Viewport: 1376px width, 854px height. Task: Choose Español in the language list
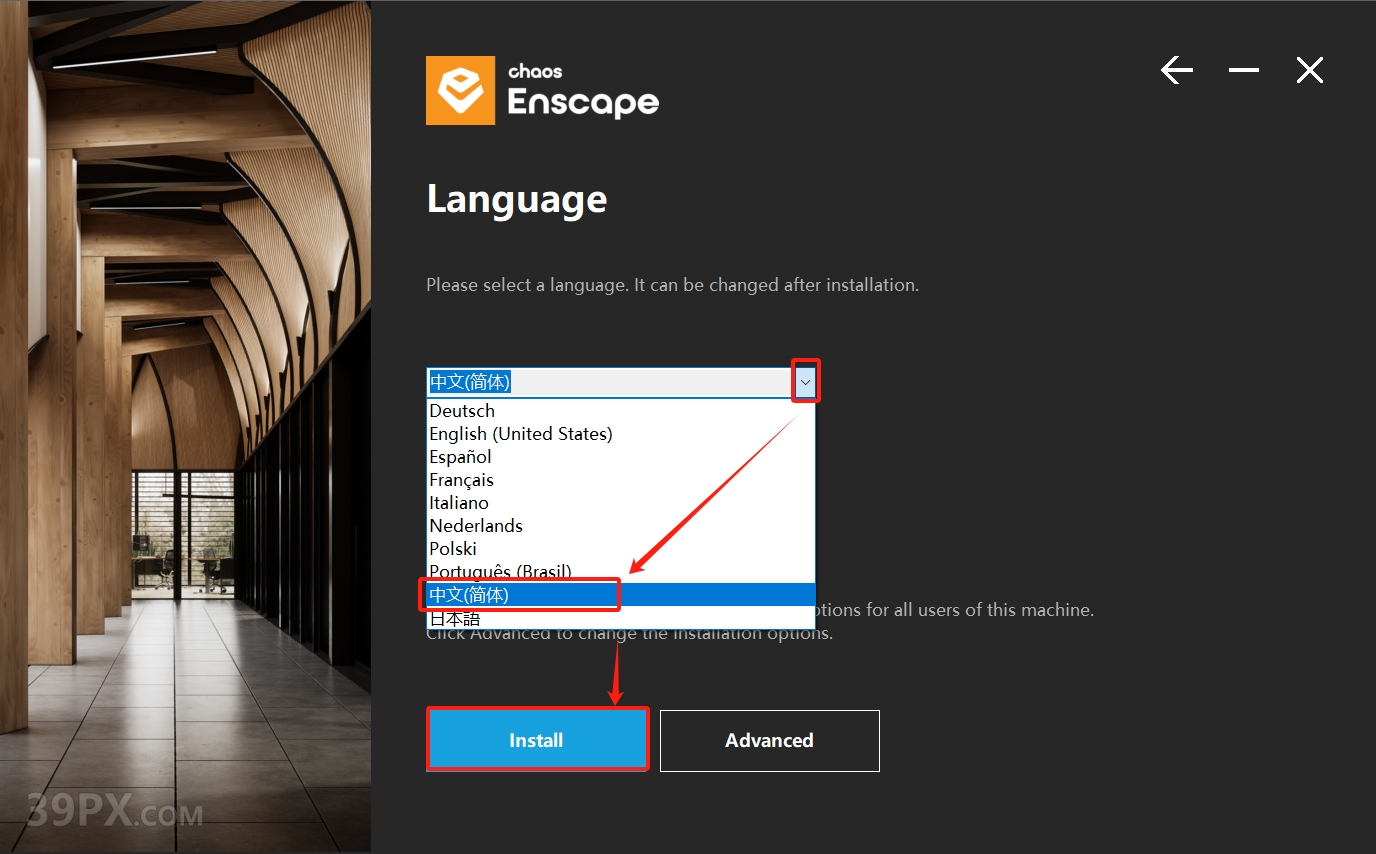tap(460, 456)
